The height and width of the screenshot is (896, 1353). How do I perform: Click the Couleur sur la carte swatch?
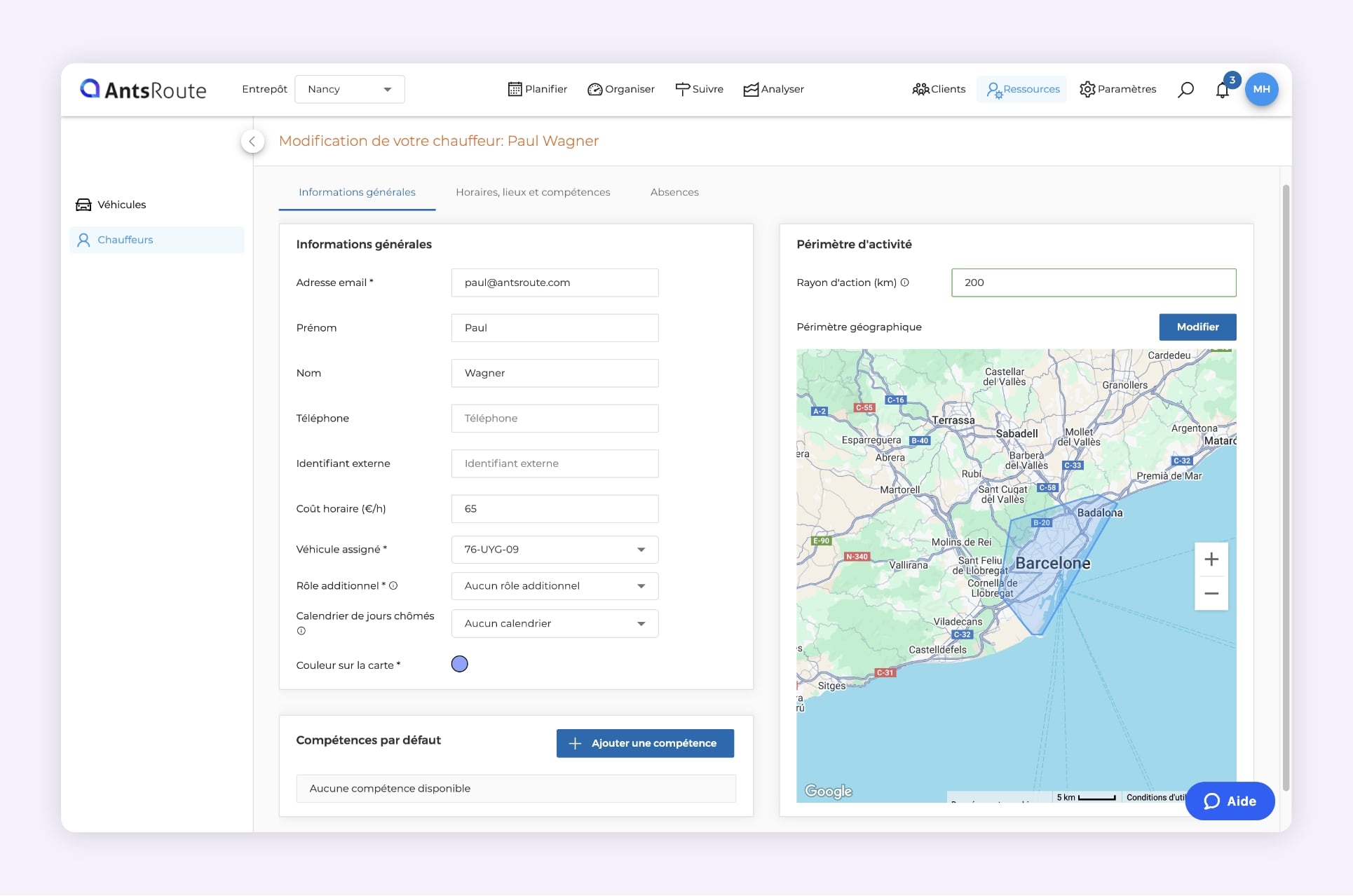click(x=459, y=664)
